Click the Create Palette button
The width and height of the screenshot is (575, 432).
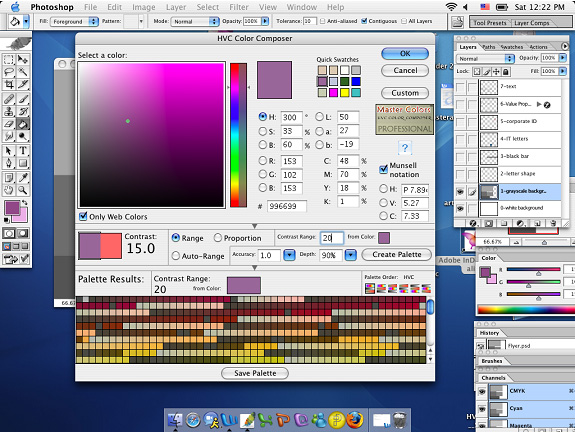396,255
